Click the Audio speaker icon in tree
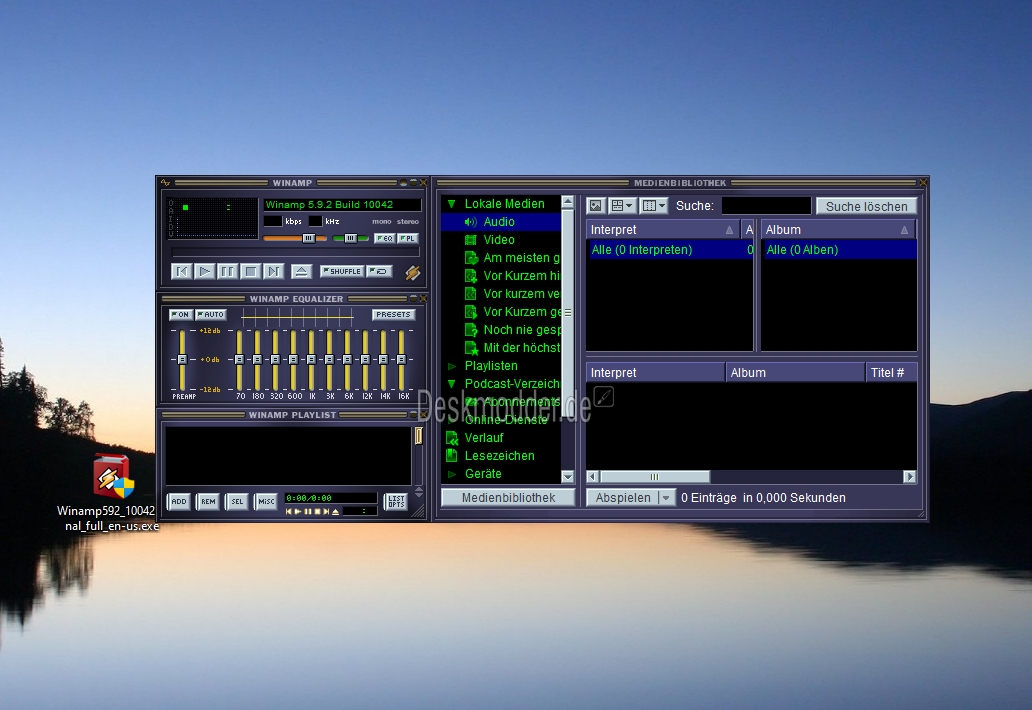The width and height of the screenshot is (1032, 710). (471, 222)
